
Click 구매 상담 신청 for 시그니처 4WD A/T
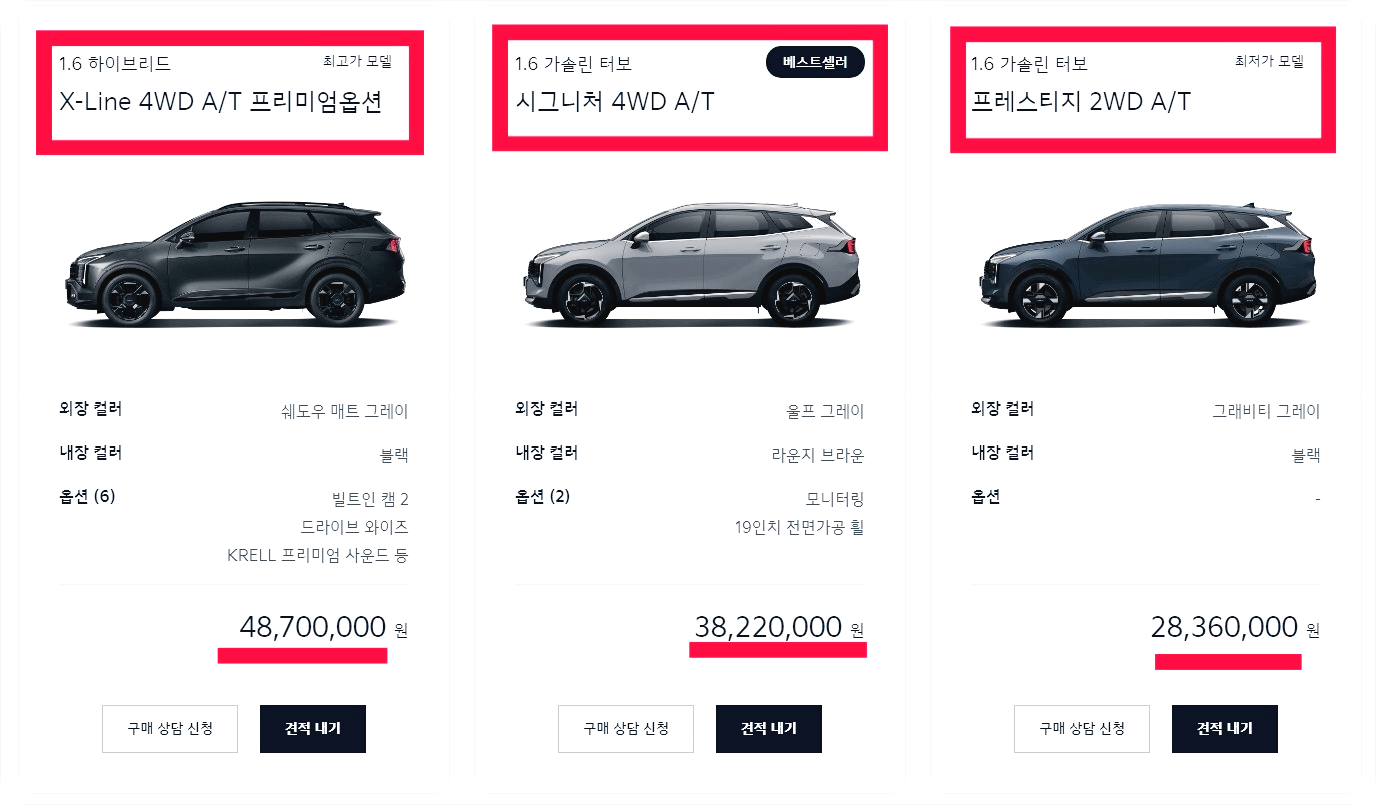(625, 728)
